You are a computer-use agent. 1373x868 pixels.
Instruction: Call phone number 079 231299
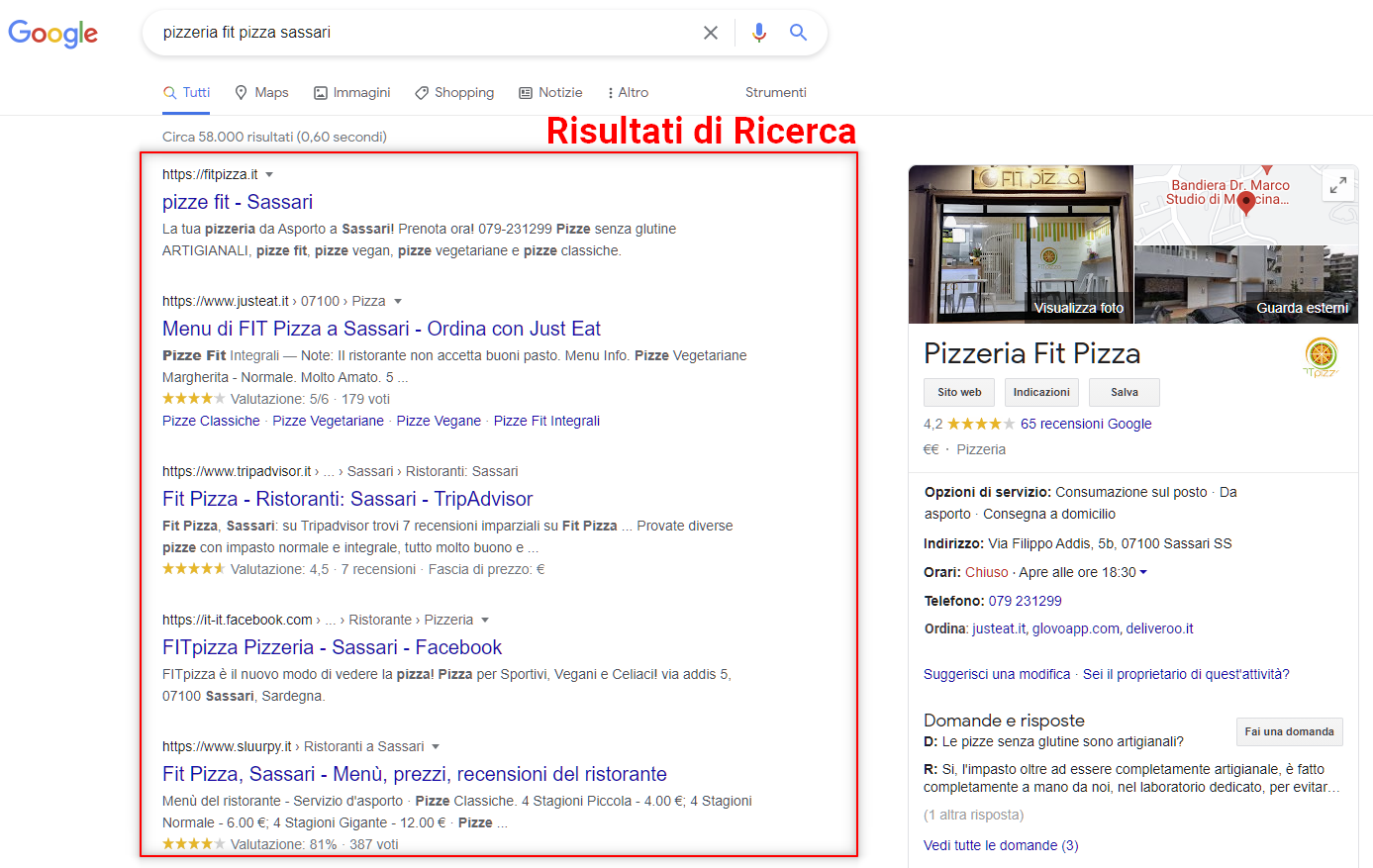point(1025,601)
